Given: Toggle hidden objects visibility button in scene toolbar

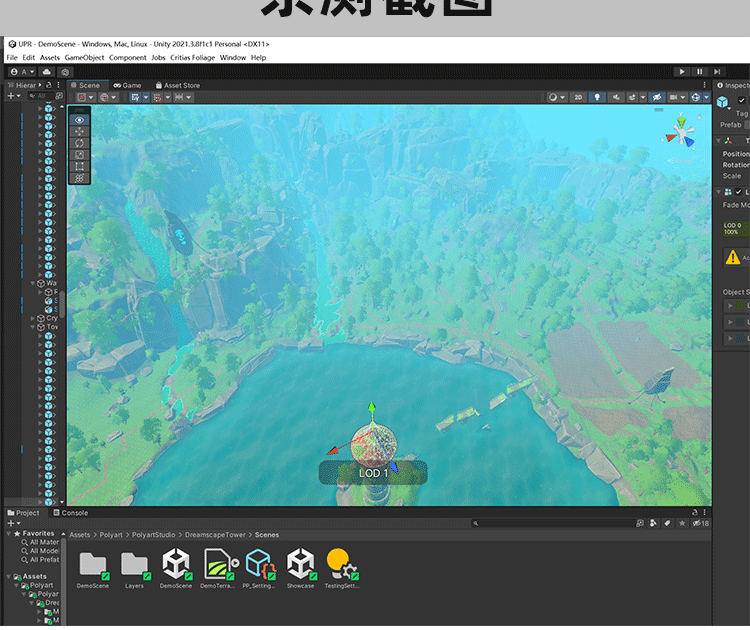Looking at the screenshot, I should pos(657,97).
